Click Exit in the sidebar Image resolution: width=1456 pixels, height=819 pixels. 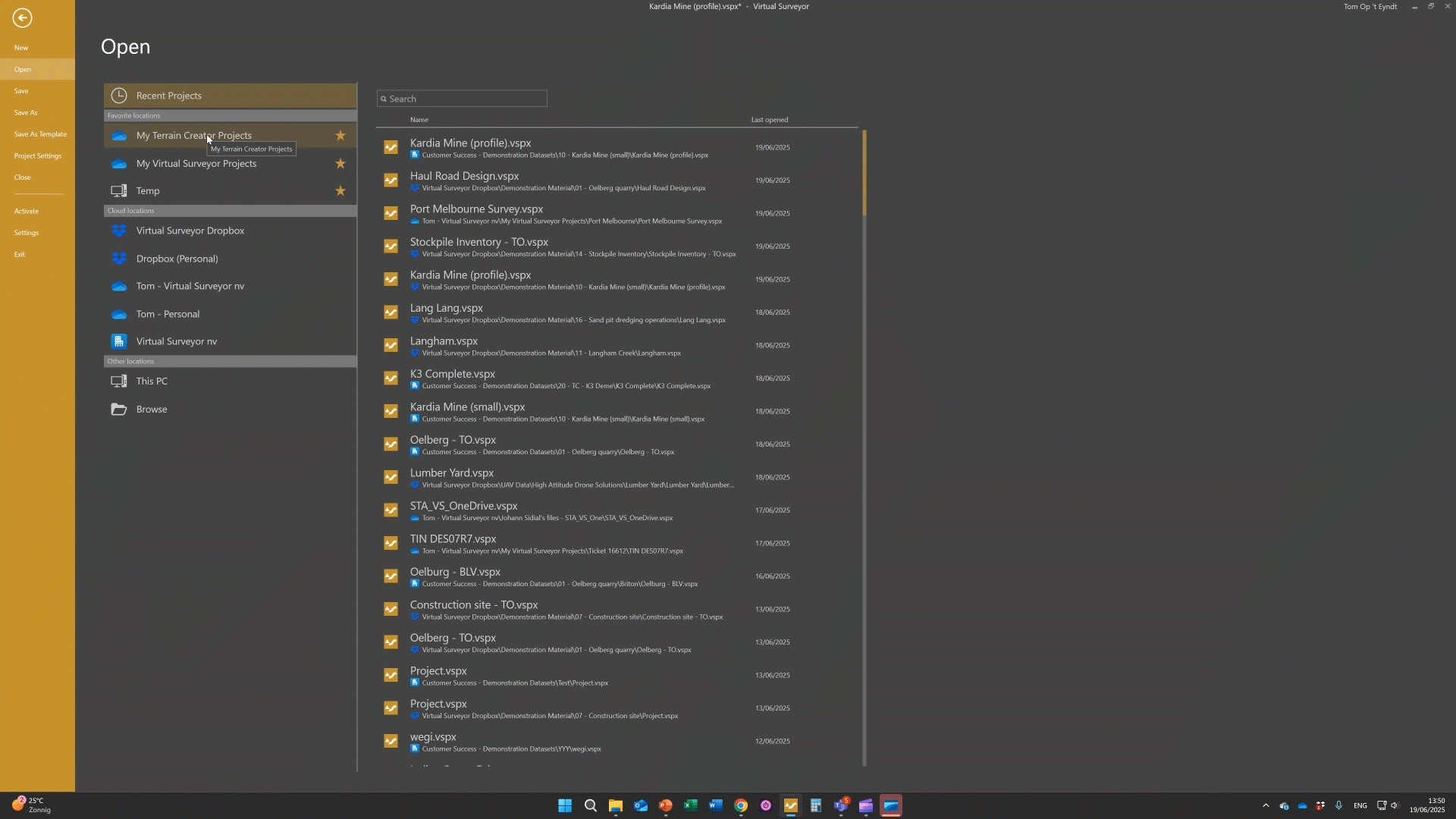pyautogui.click(x=37, y=255)
